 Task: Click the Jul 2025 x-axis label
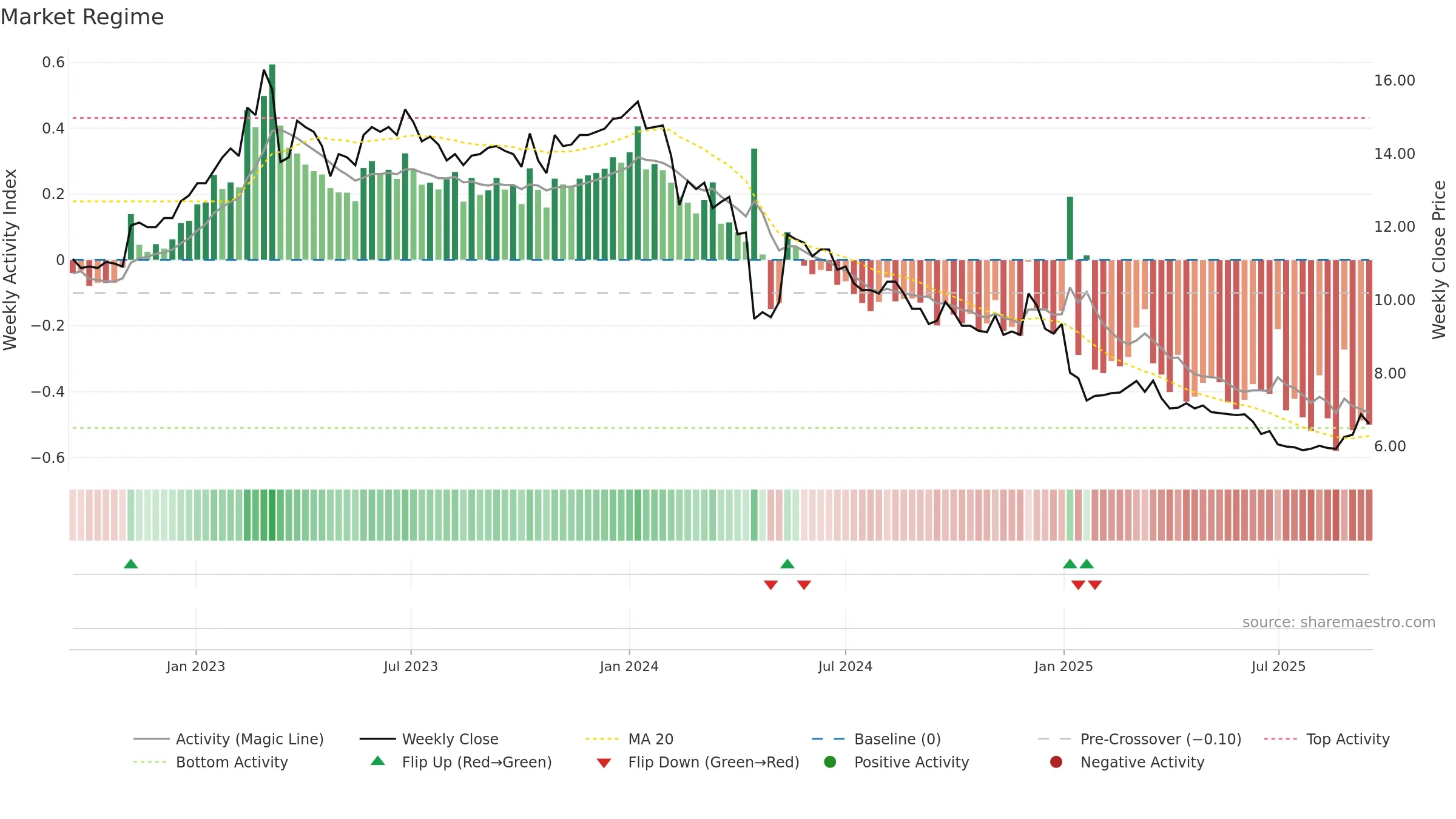(1278, 667)
